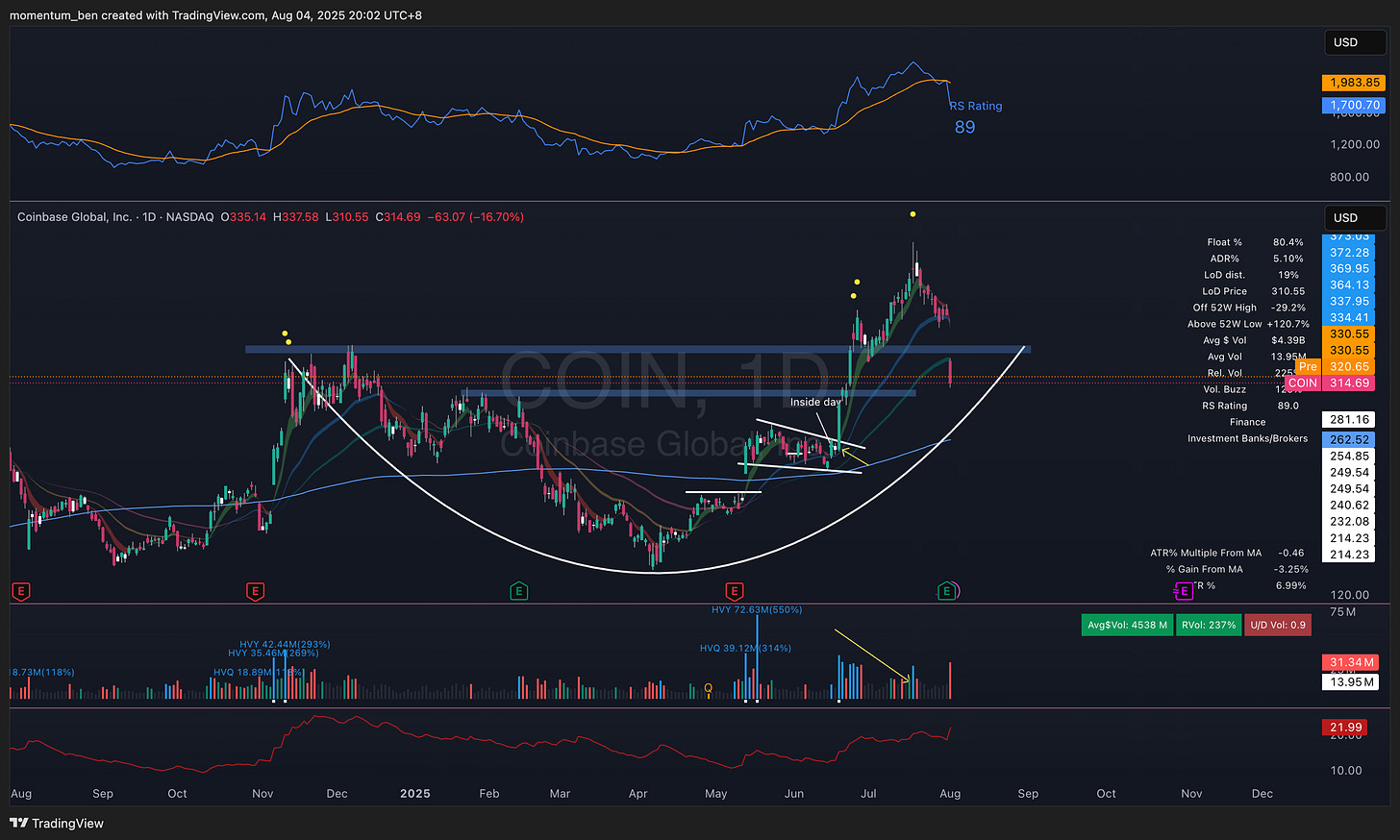The image size is (1400, 840).
Task: Click the orange Q marker in volume pane
Action: click(x=709, y=688)
